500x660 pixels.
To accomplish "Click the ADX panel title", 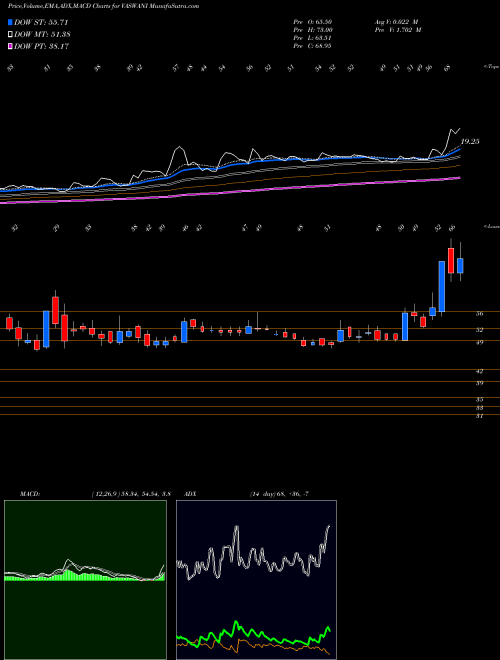I will coord(191,494).
